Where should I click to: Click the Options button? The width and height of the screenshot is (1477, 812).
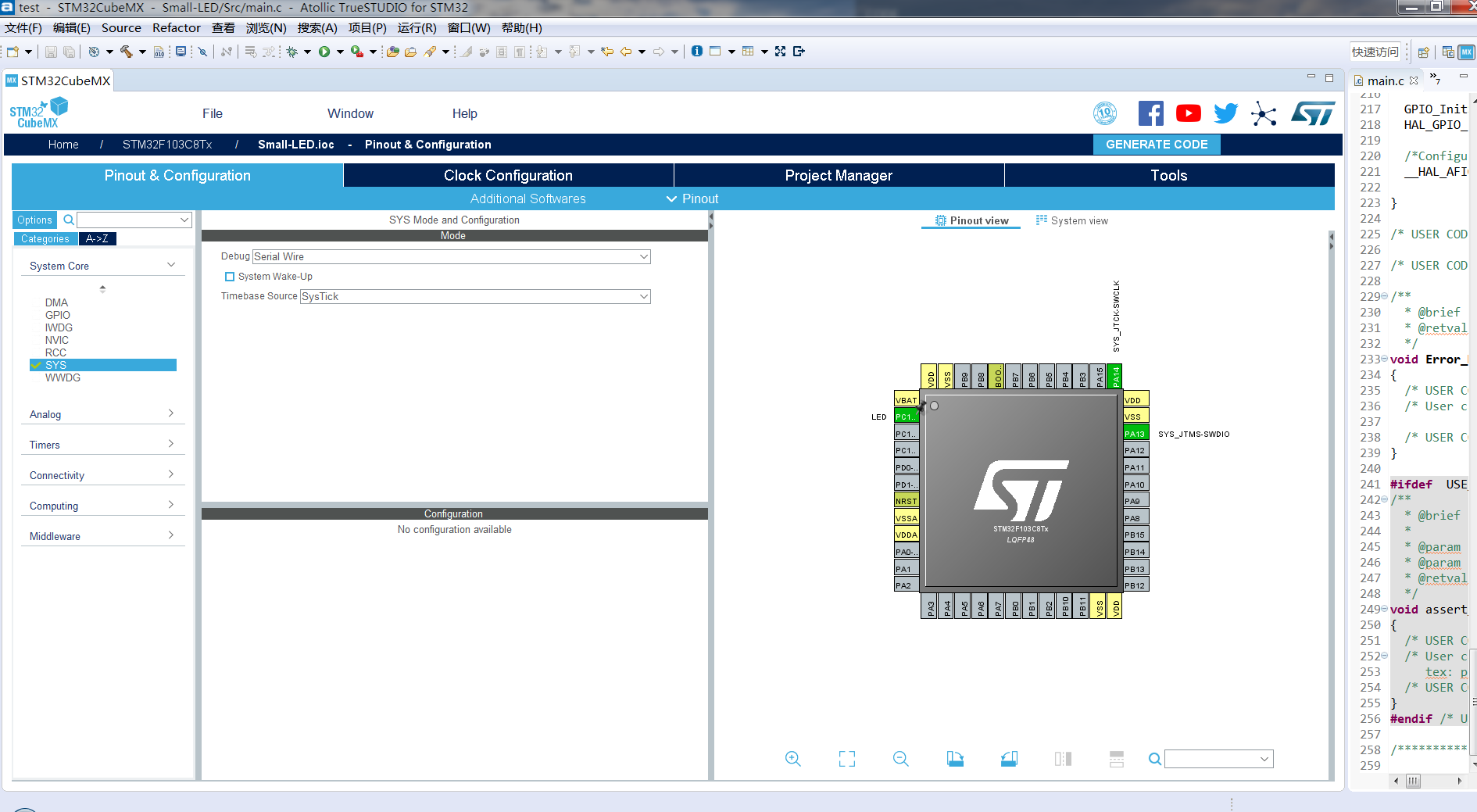pos(34,220)
